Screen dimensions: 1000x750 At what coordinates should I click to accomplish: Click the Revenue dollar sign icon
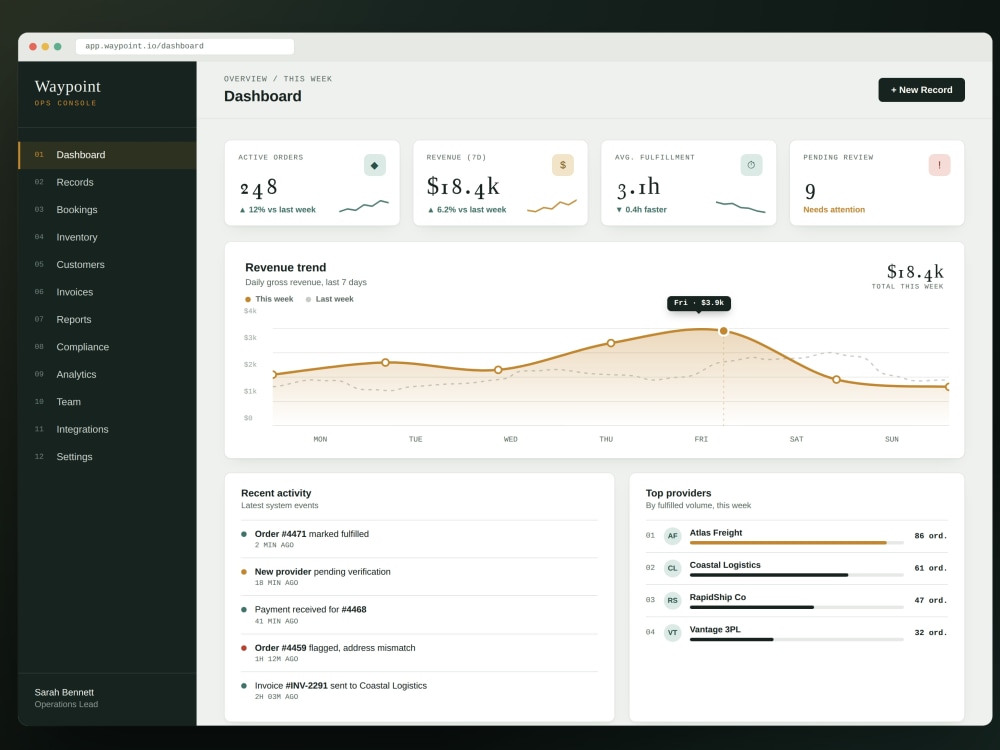(x=562, y=165)
